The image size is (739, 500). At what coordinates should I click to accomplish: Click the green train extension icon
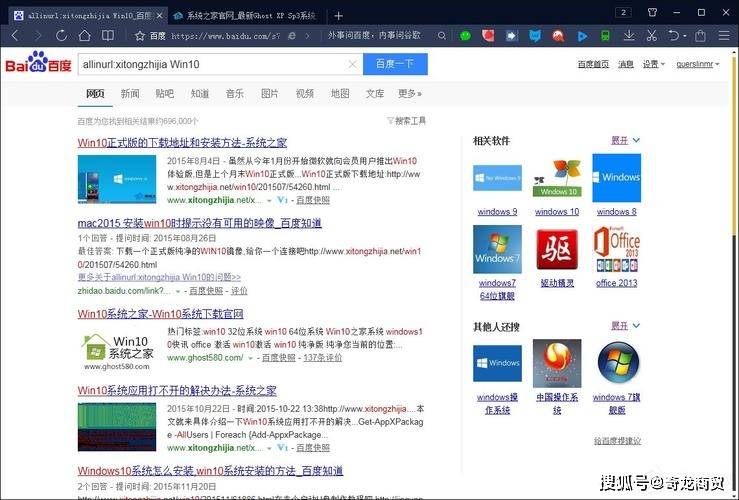(606, 36)
